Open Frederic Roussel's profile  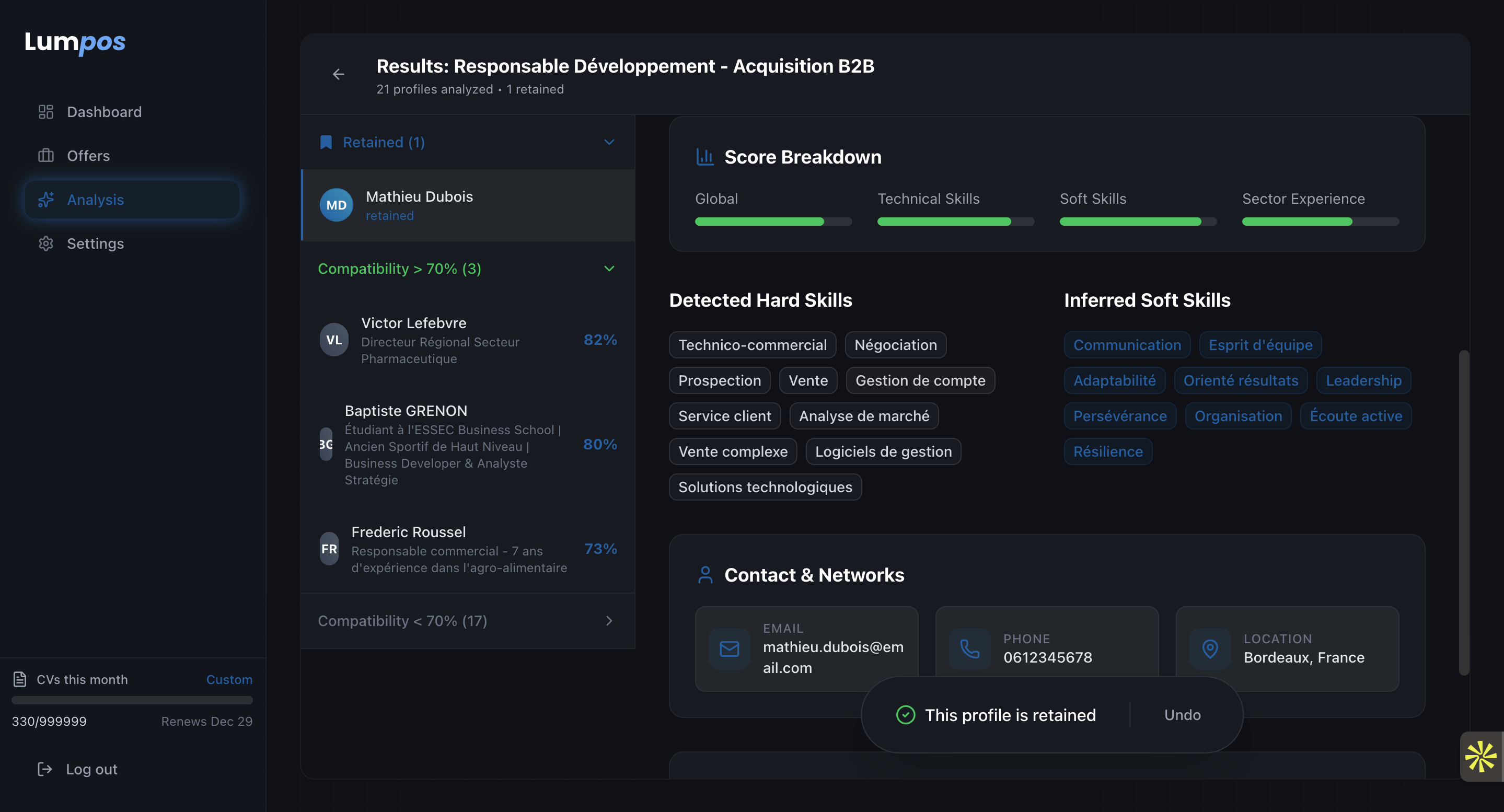[468, 549]
